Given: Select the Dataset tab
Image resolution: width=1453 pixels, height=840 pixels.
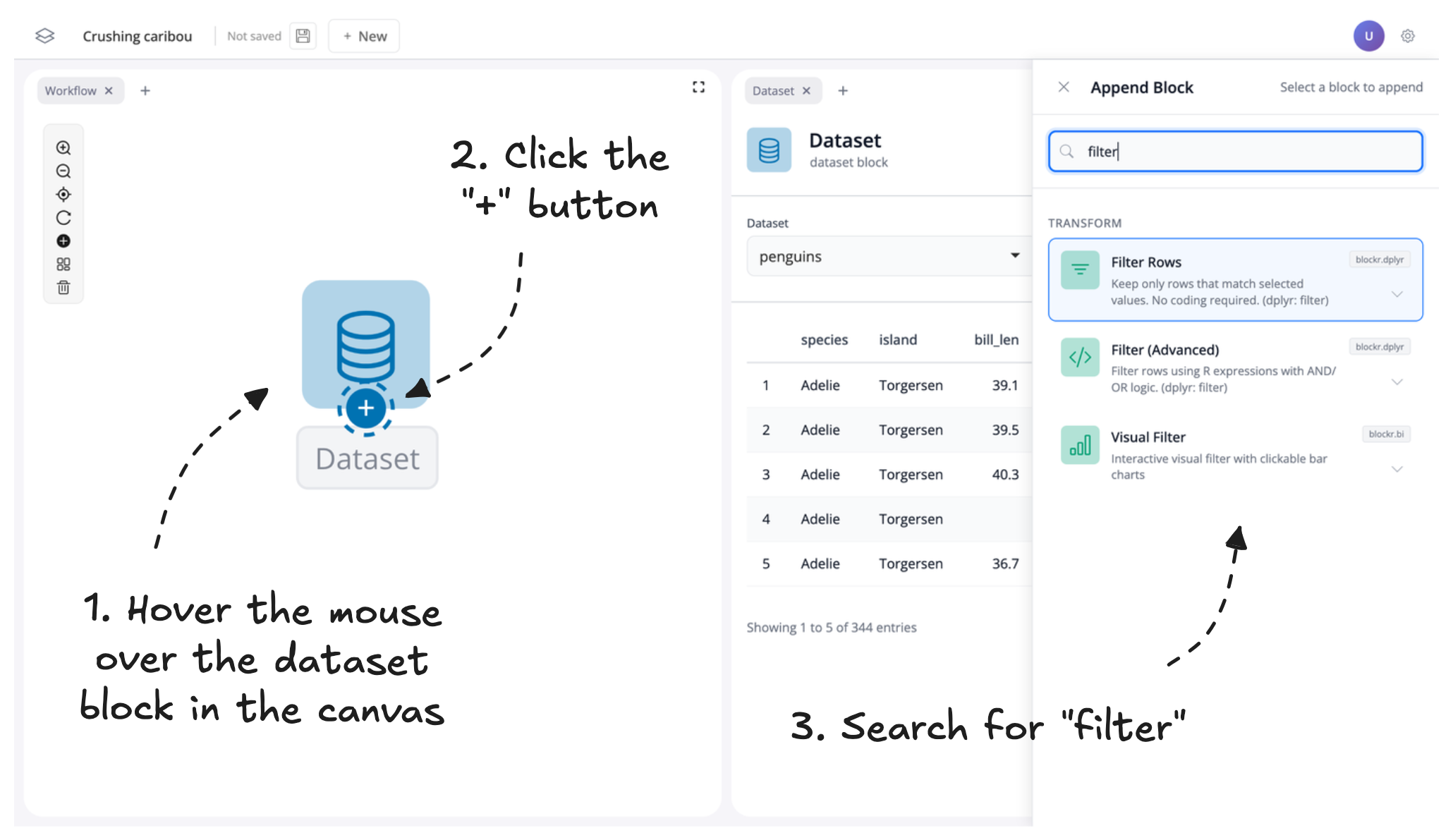Looking at the screenshot, I should tap(773, 90).
